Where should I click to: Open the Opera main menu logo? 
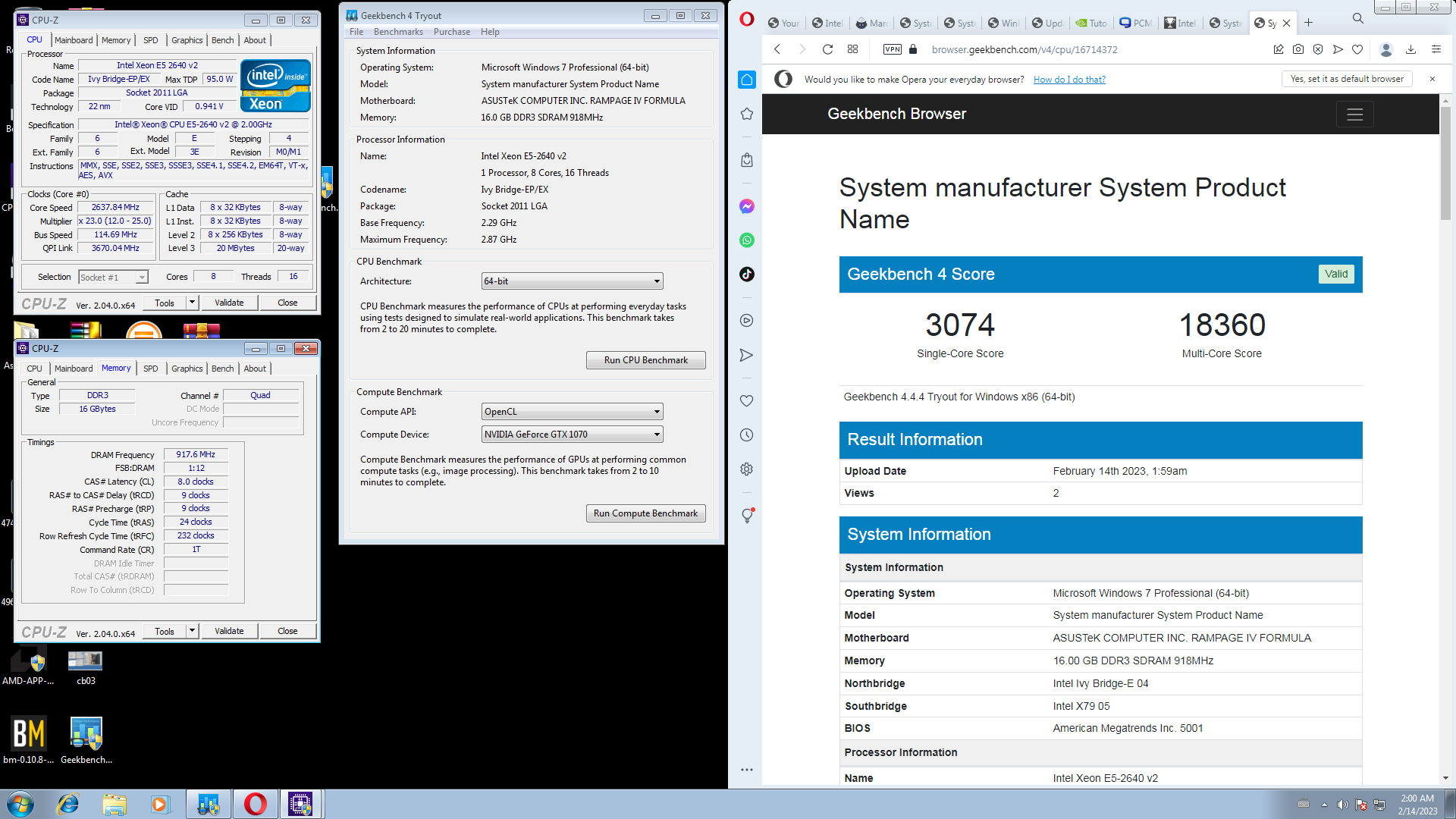pos(746,20)
